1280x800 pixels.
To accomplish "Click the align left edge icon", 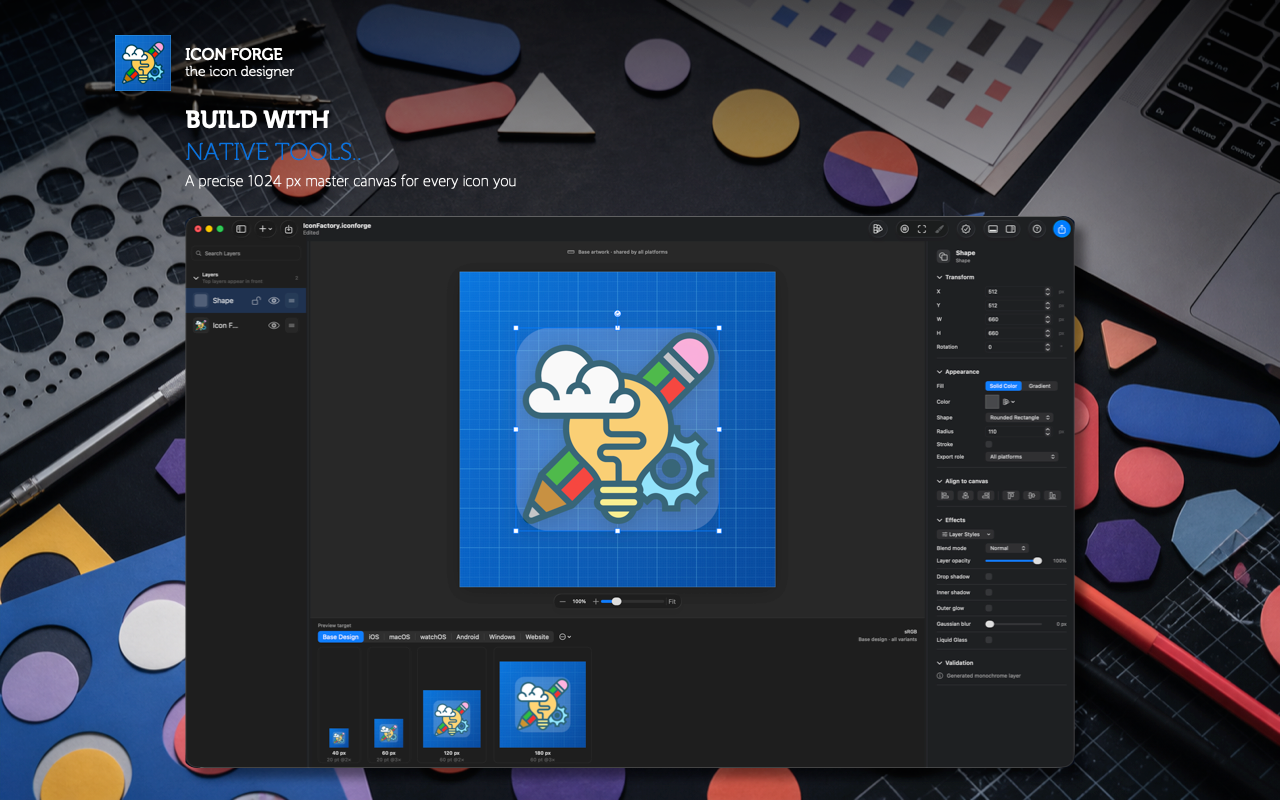I will tap(944, 495).
